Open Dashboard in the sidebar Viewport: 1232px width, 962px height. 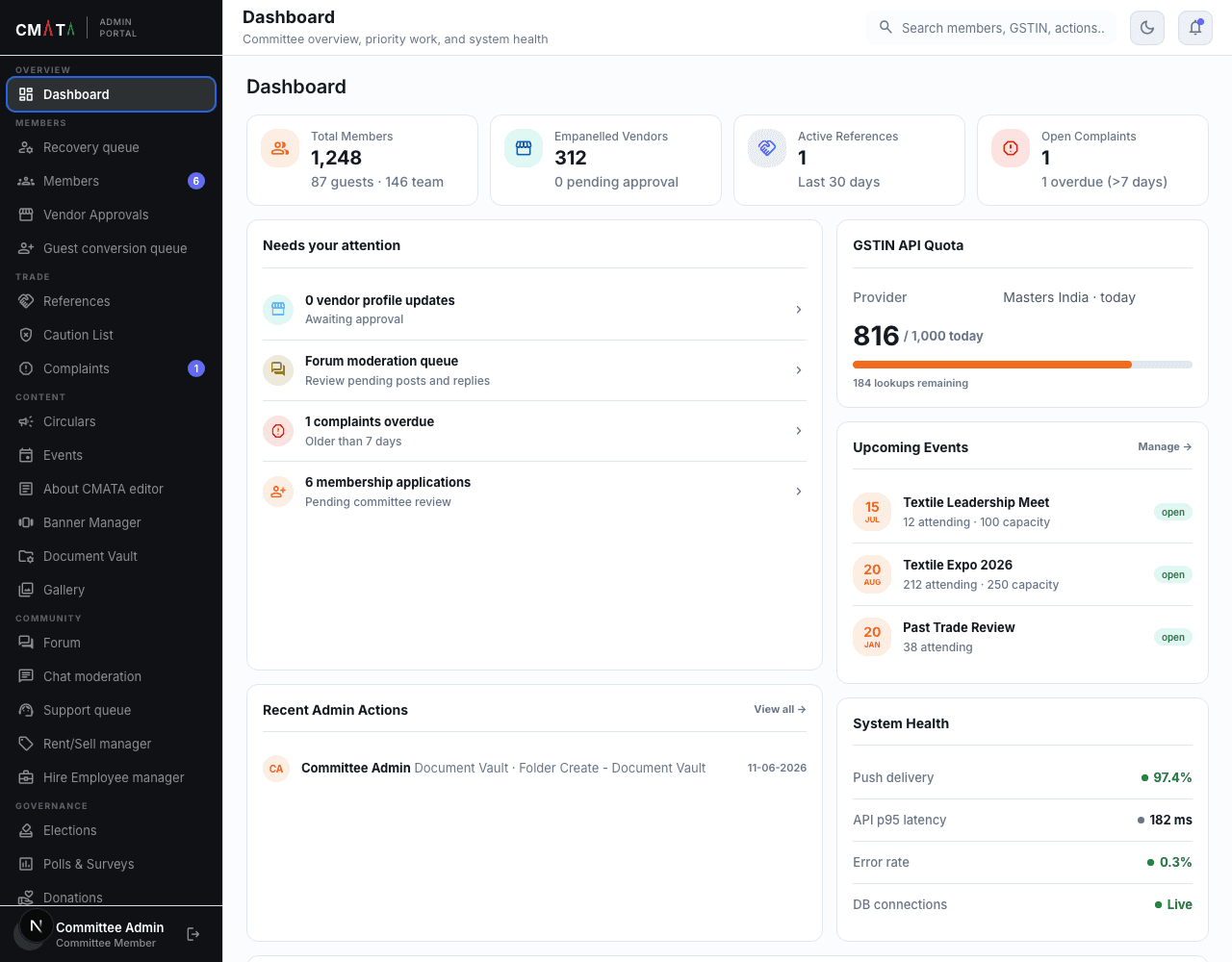coord(112,94)
